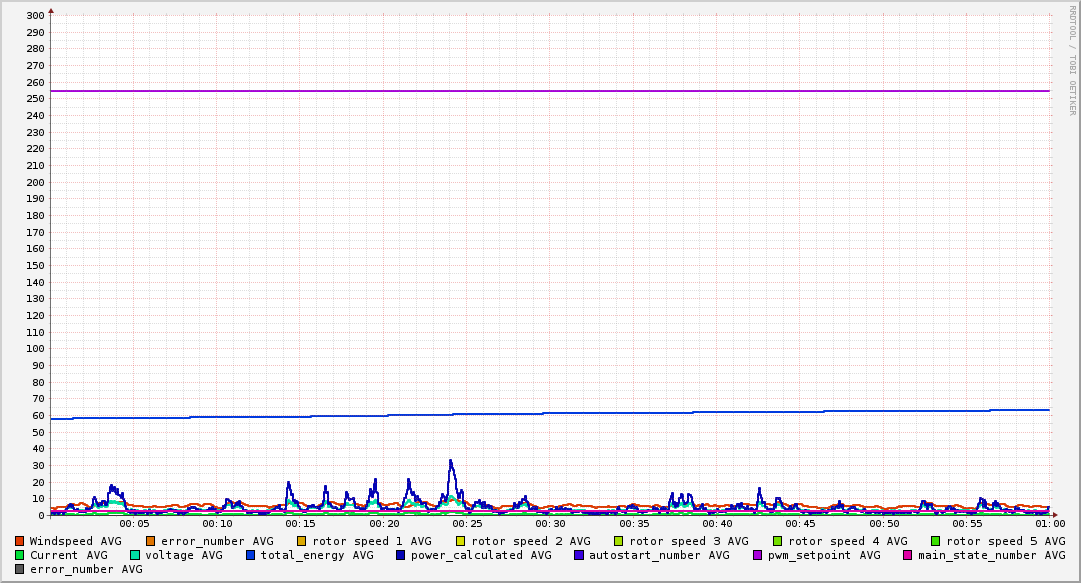Select the purple pwm_setpoint AVG swatch
The height and width of the screenshot is (583, 1081).
pos(757,555)
